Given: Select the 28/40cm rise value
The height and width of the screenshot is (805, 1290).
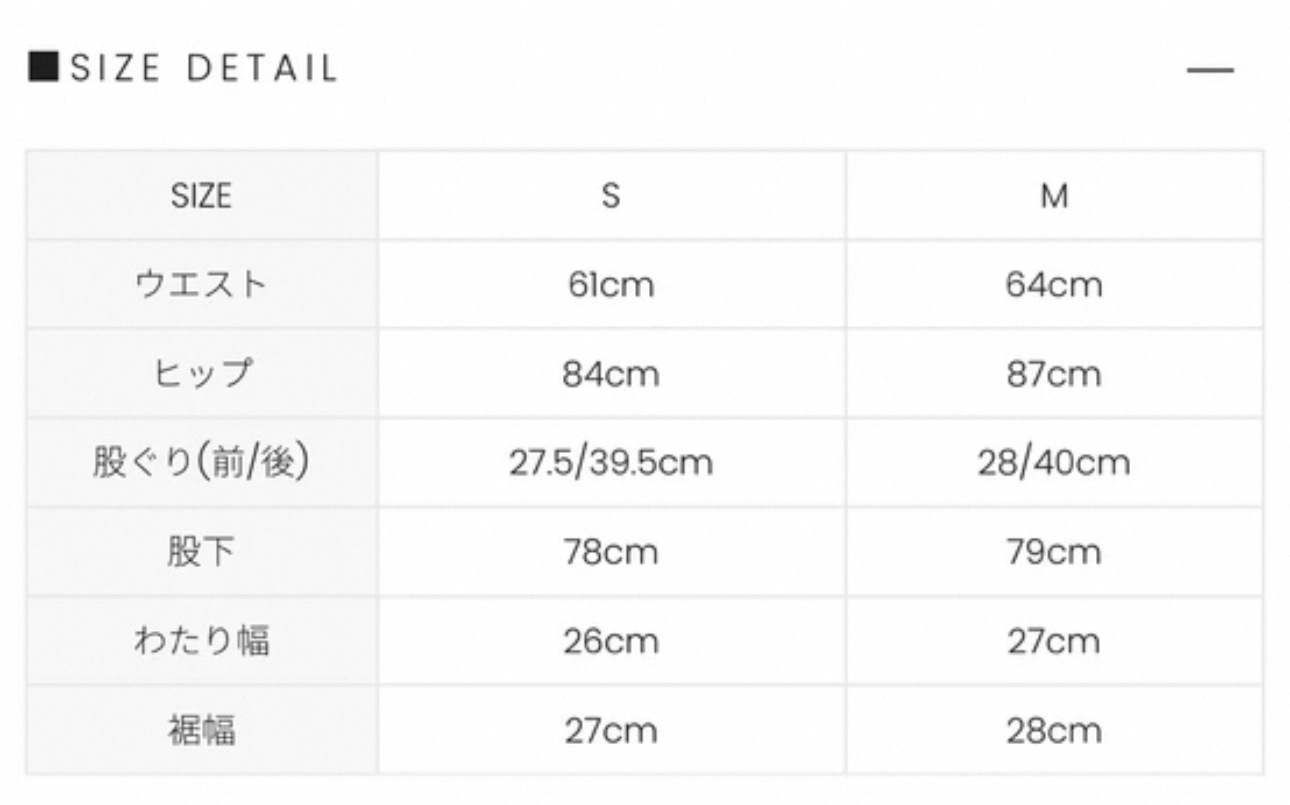Looking at the screenshot, I should [x=1054, y=463].
